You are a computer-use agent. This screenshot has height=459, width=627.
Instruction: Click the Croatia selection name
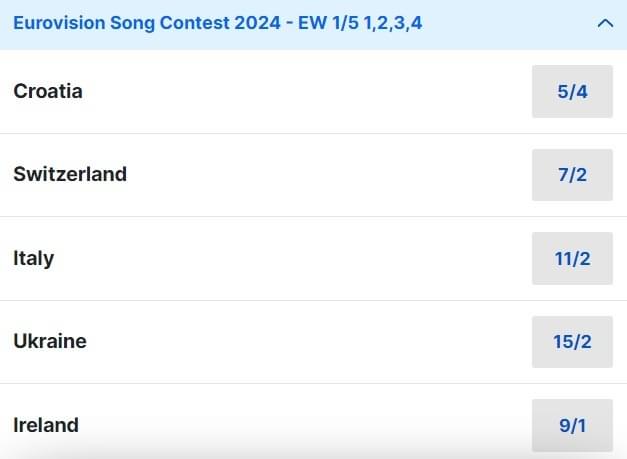point(48,91)
